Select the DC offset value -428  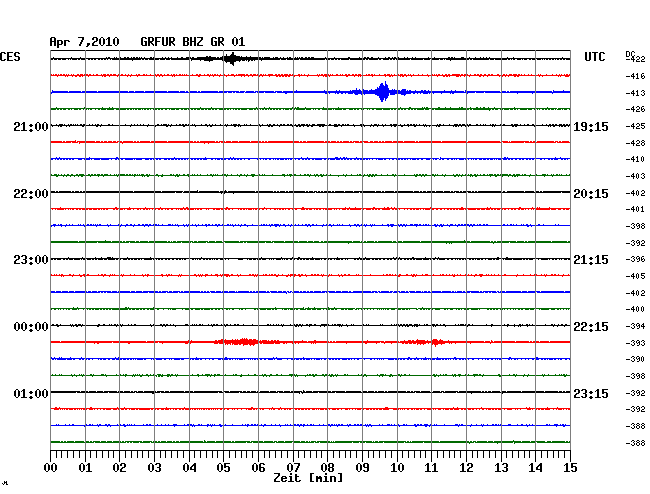(x=635, y=143)
